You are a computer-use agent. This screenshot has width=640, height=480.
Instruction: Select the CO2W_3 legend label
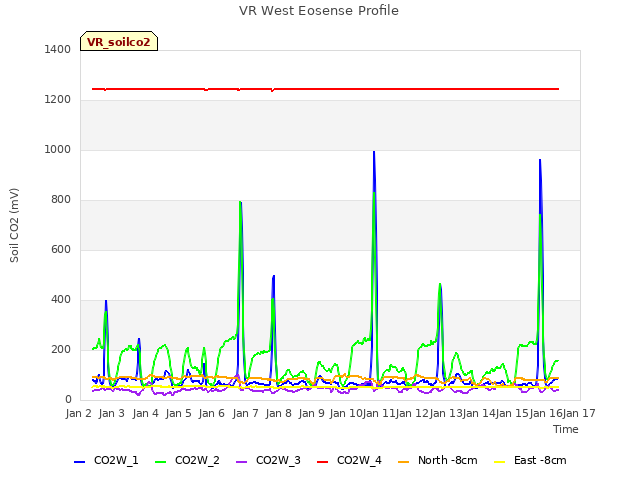pyautogui.click(x=278, y=460)
